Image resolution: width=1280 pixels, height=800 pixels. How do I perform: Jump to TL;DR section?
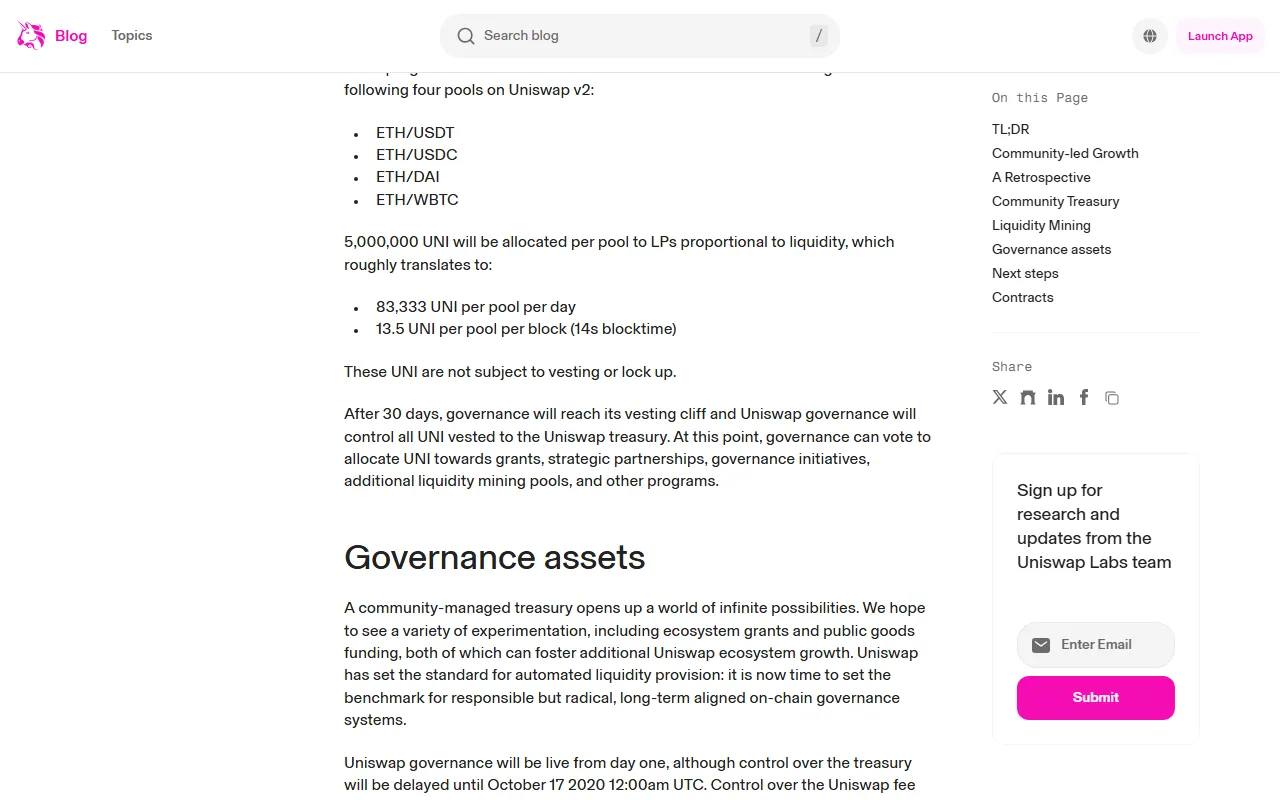click(1010, 129)
